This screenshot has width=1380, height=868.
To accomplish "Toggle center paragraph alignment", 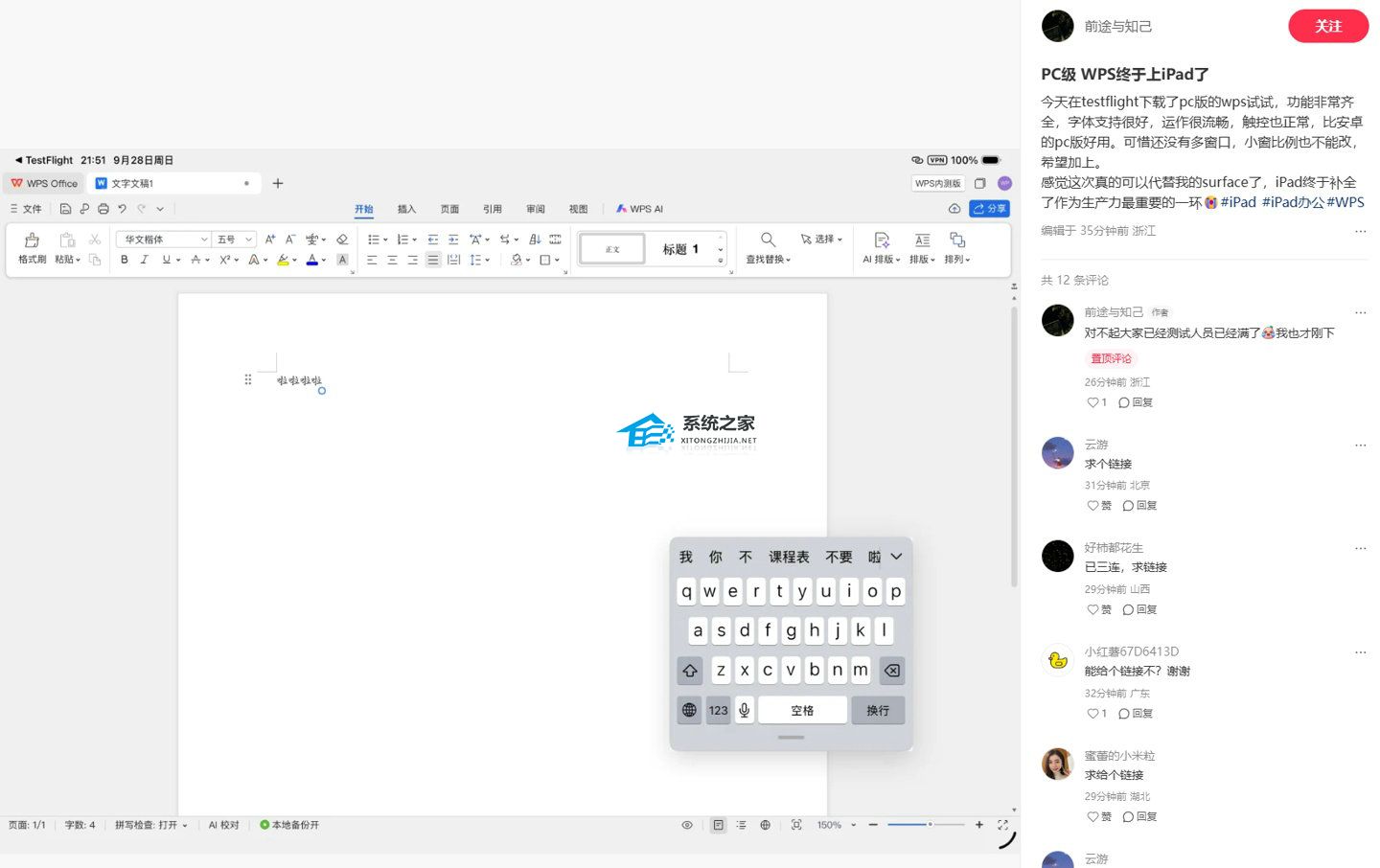I will 392,260.
